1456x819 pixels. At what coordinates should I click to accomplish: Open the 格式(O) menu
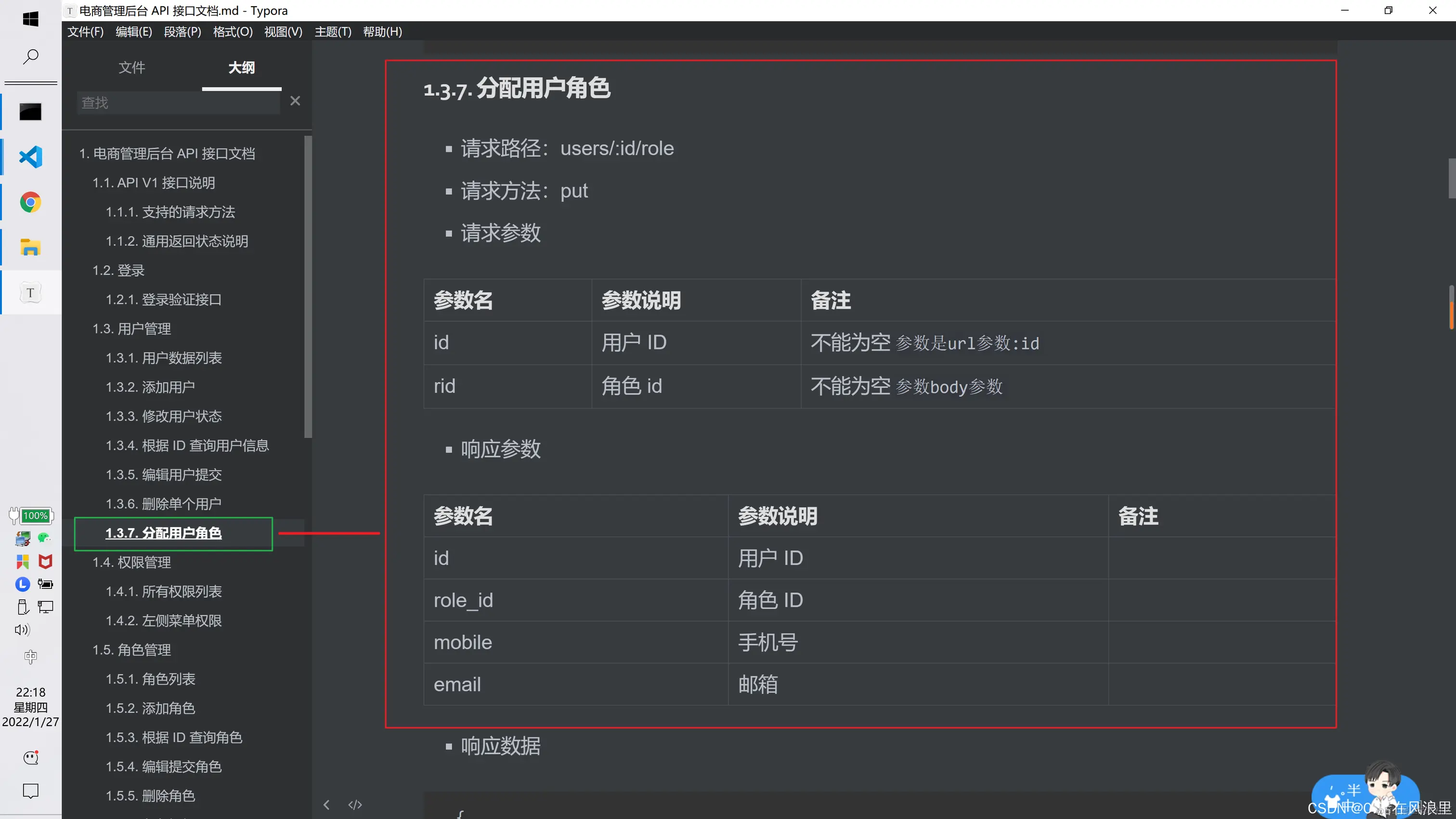(x=233, y=32)
